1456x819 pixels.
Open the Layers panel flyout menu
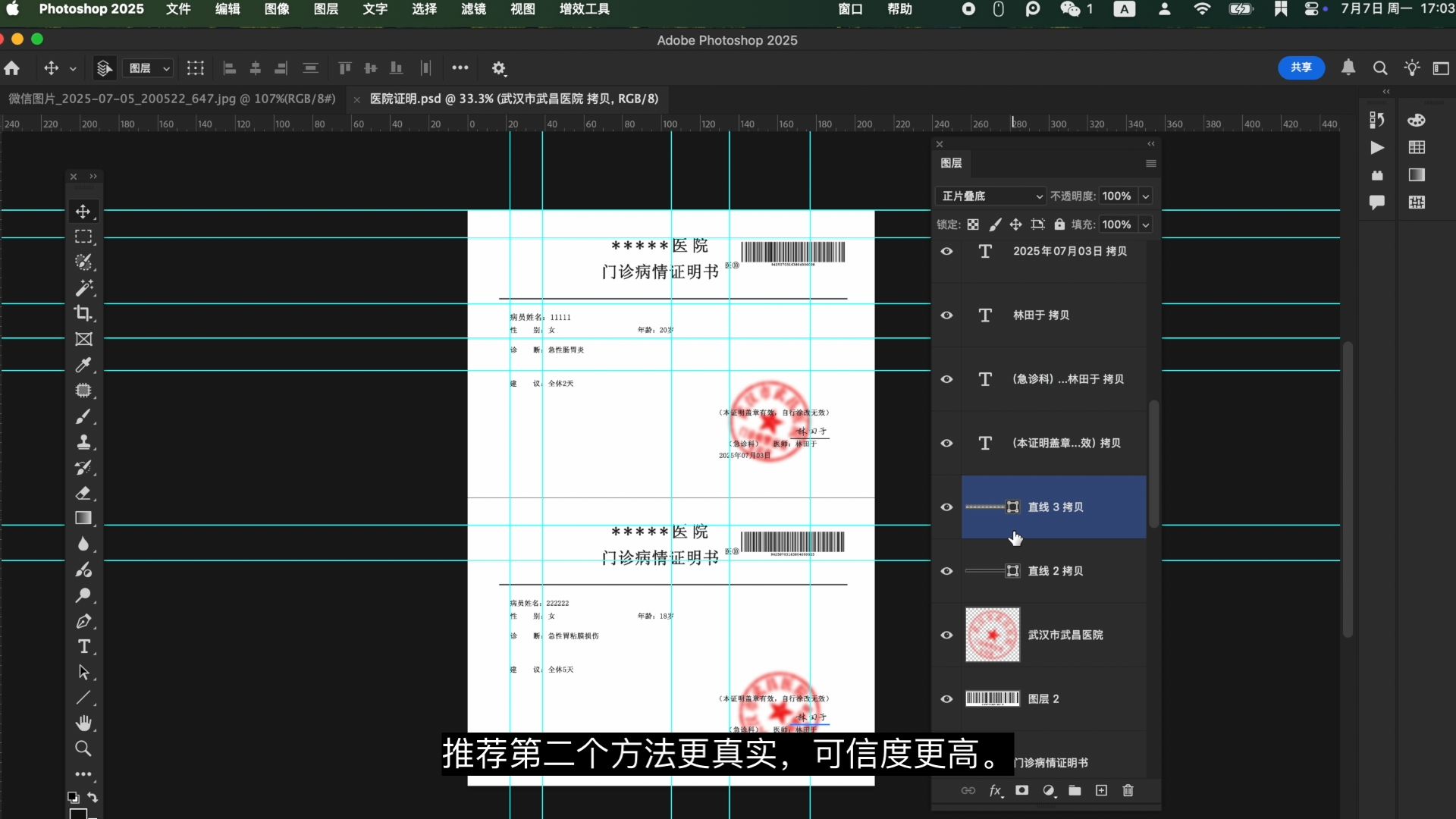1150,163
